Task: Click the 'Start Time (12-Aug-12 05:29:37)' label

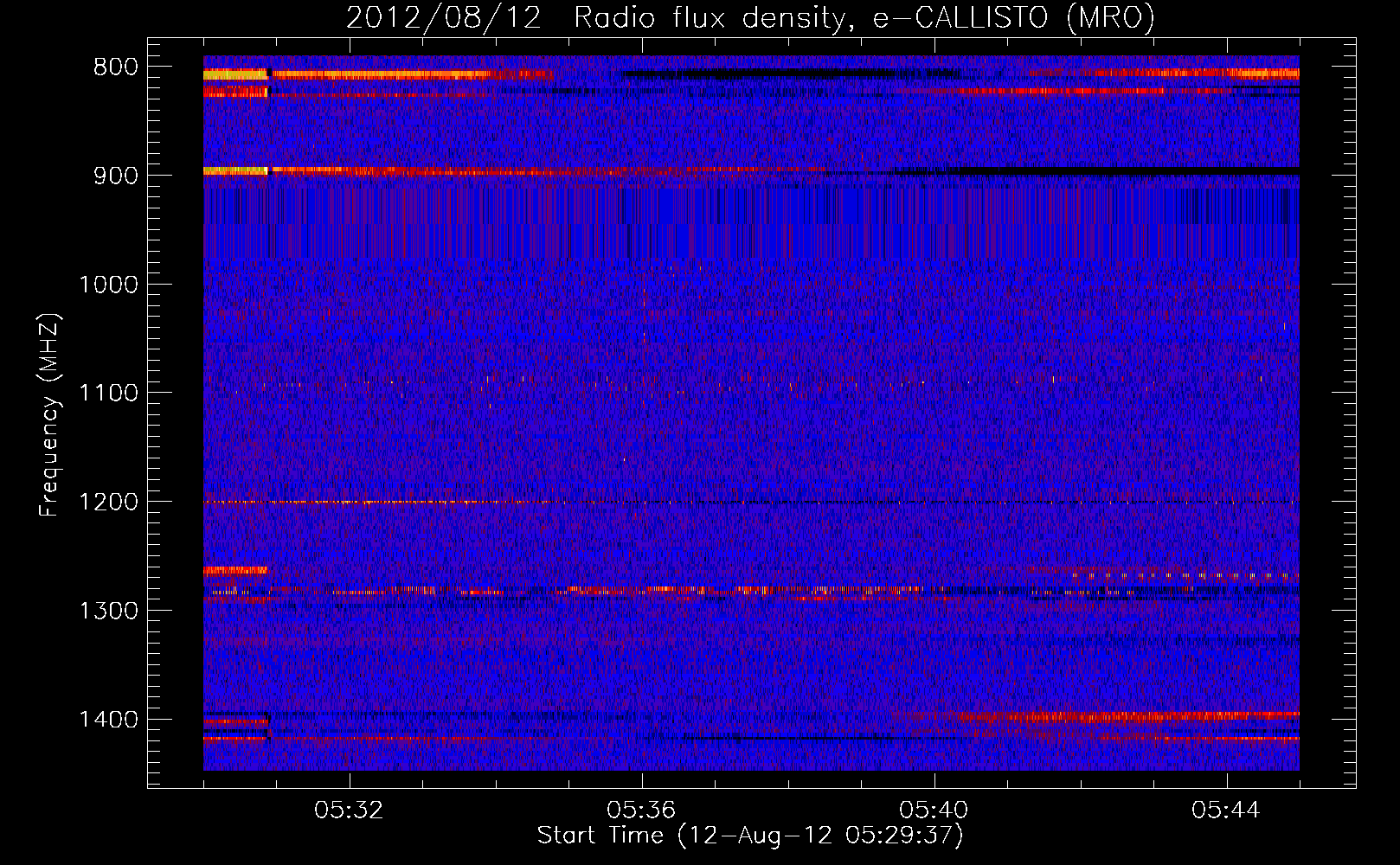Action: coord(750,836)
